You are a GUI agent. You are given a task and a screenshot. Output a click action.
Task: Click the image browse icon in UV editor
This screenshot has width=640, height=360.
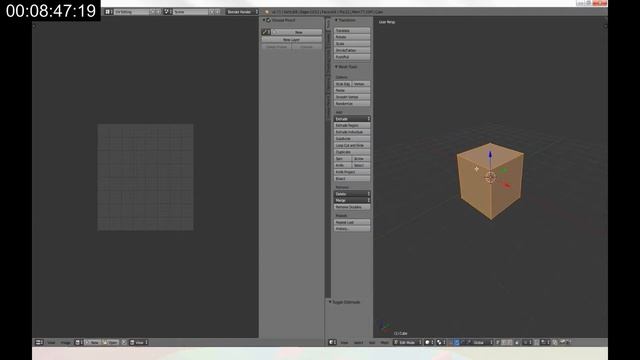pos(78,342)
